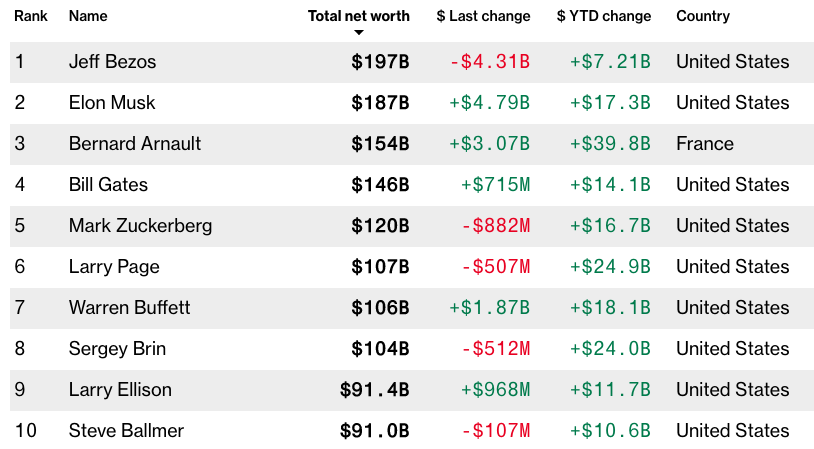This screenshot has width=814, height=449.
Task: Select the Bernard Arnault name
Action: click(135, 144)
